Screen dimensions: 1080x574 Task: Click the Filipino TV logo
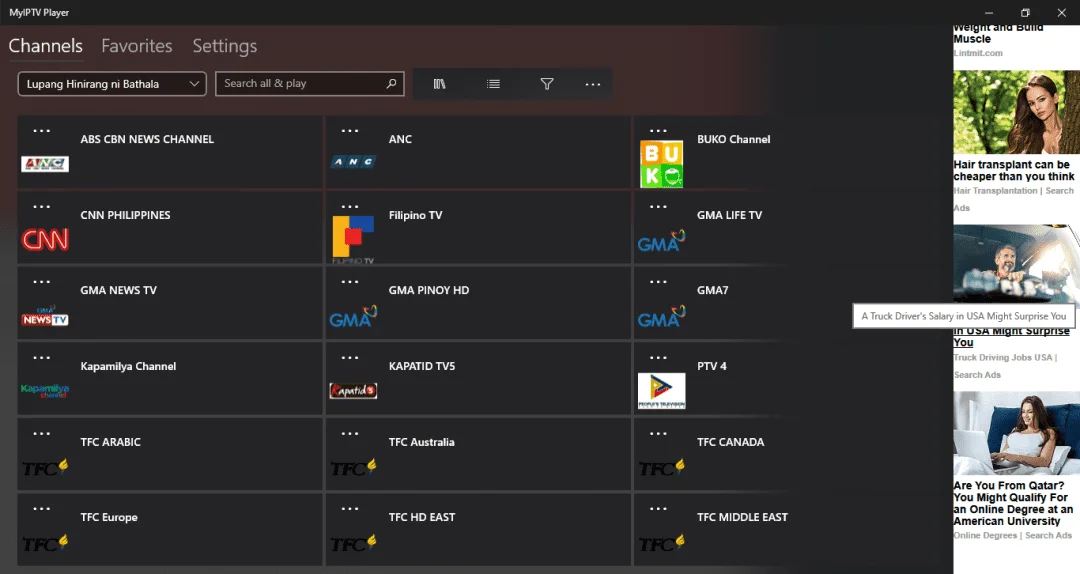click(x=353, y=239)
